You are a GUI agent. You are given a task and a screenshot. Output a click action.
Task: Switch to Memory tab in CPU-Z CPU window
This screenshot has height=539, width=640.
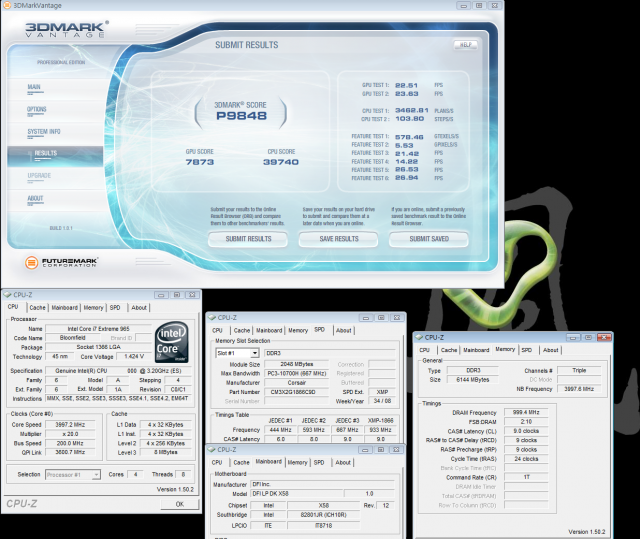[93, 308]
